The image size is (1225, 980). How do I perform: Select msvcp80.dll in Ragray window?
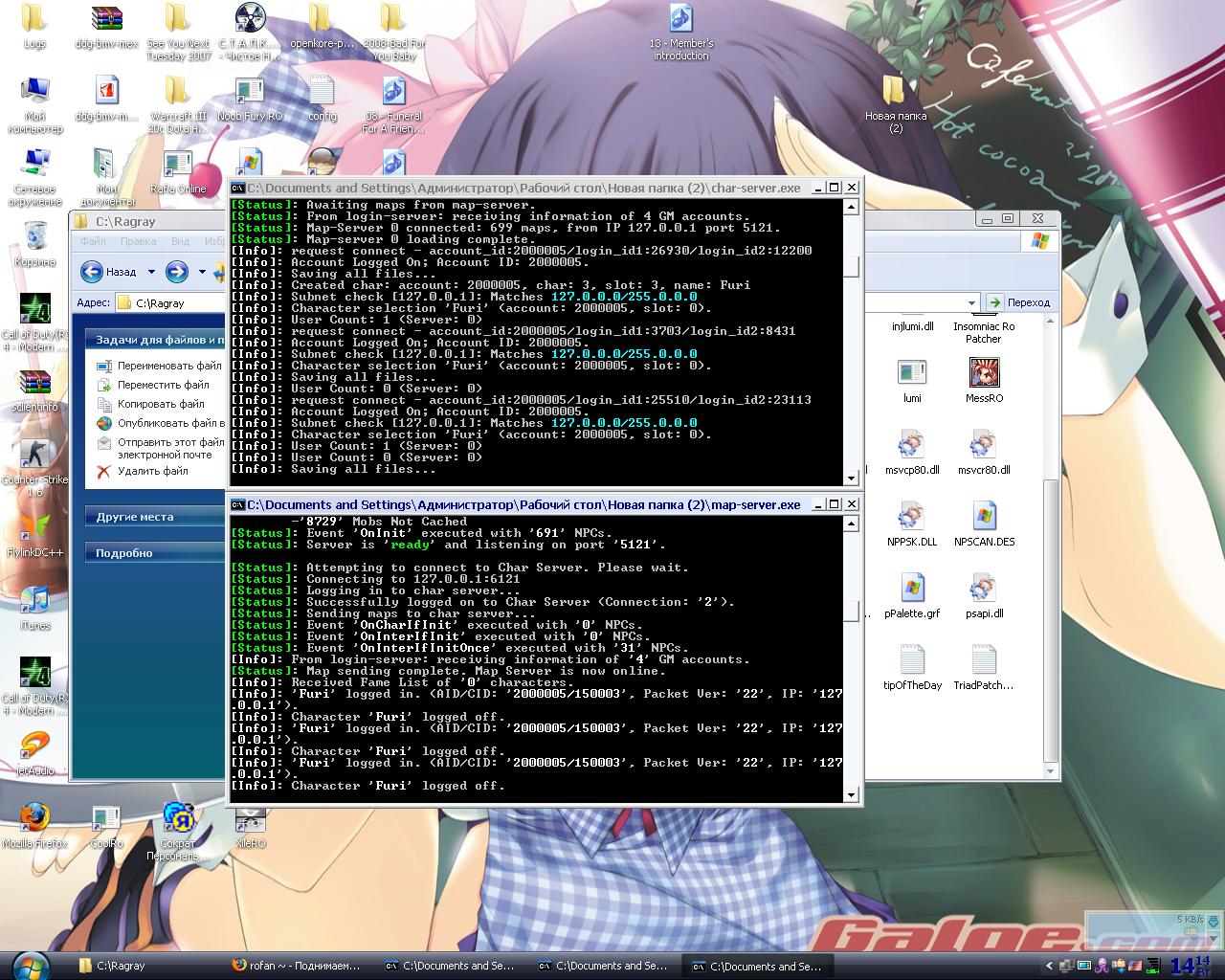point(912,453)
